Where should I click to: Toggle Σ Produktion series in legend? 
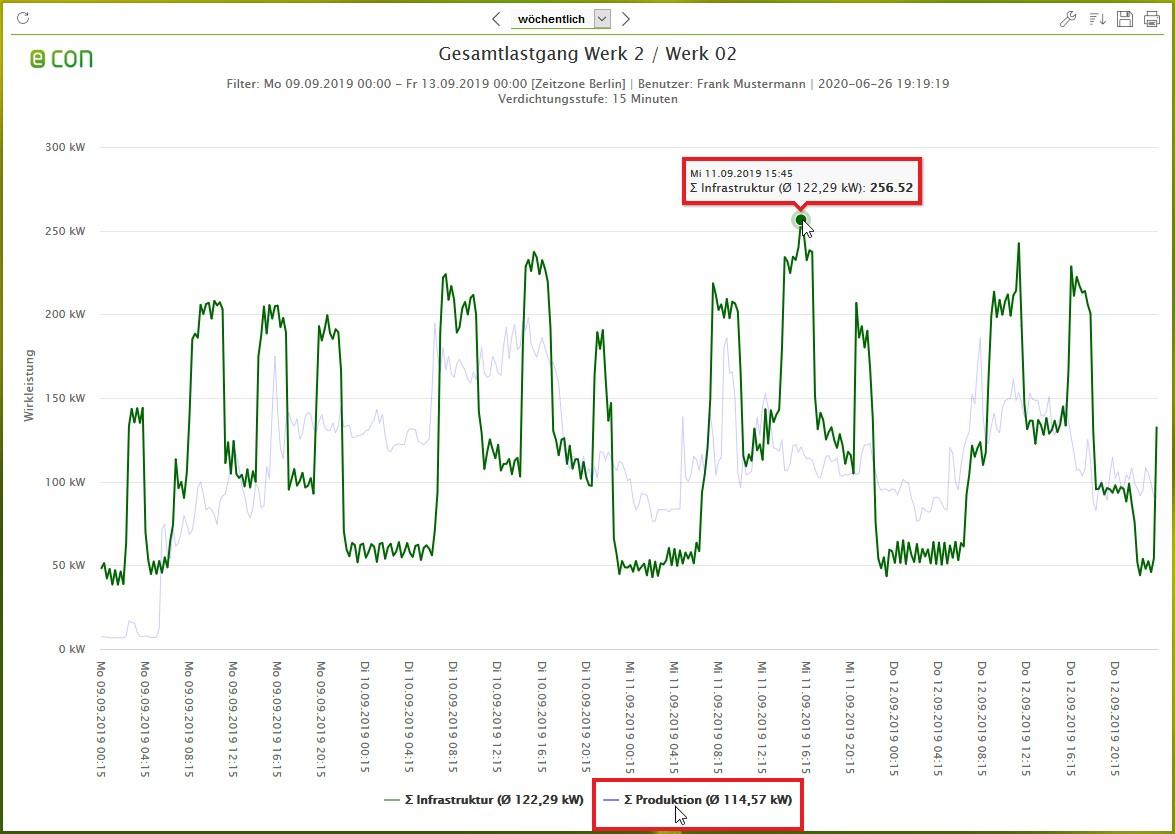(x=707, y=800)
